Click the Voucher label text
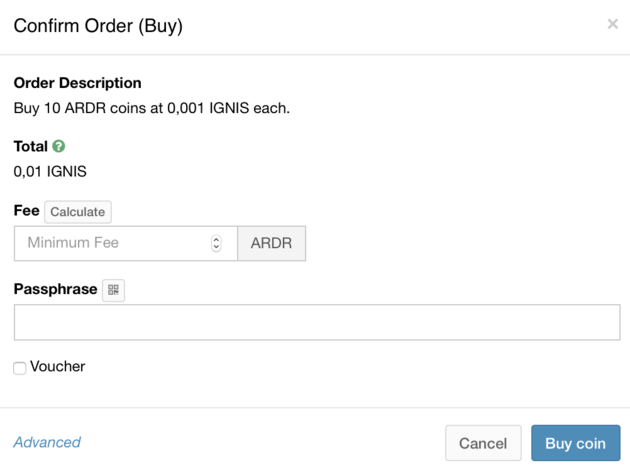630x475 pixels. (x=58, y=367)
